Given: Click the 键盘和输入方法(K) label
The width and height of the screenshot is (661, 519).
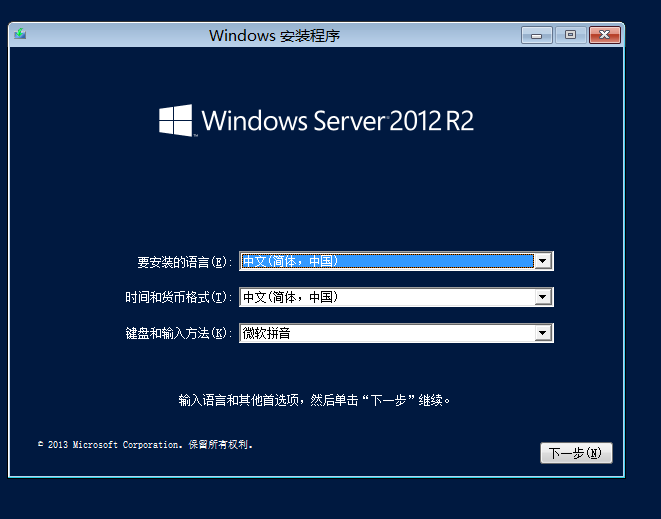Looking at the screenshot, I should [179, 333].
